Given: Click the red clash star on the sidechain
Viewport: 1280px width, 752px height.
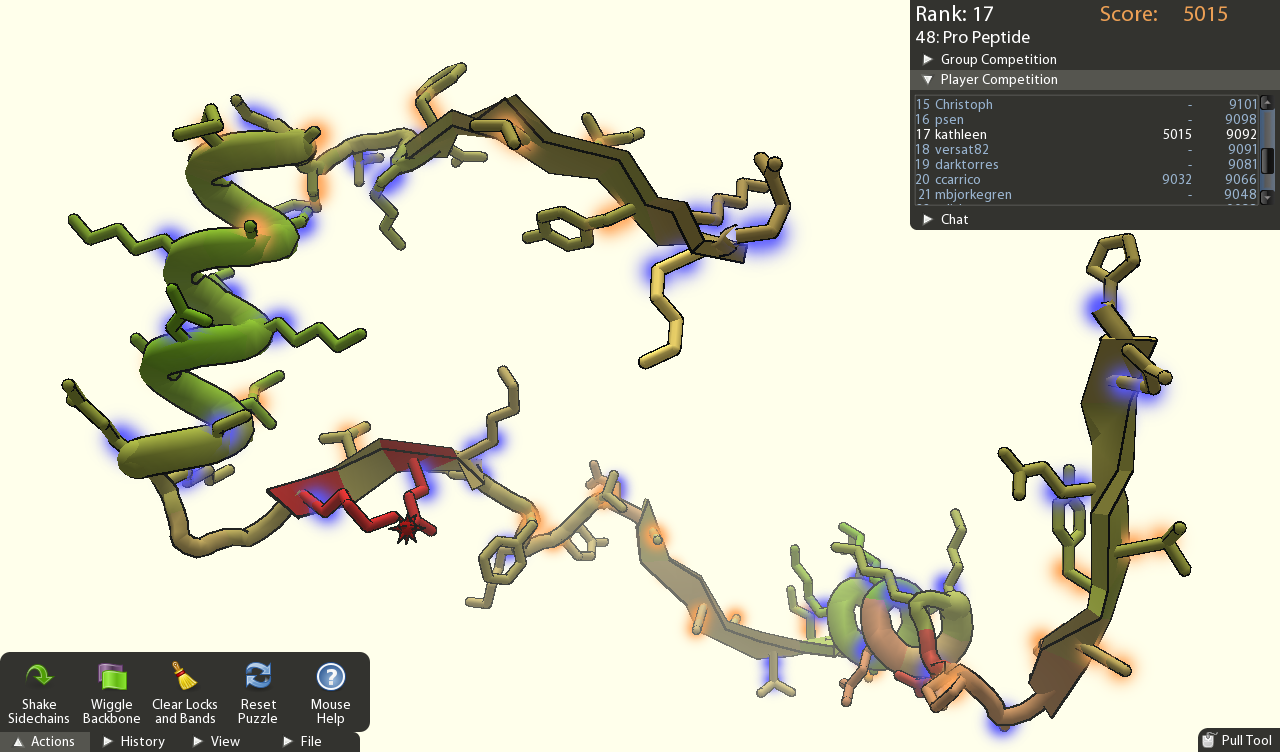Looking at the screenshot, I should 407,529.
